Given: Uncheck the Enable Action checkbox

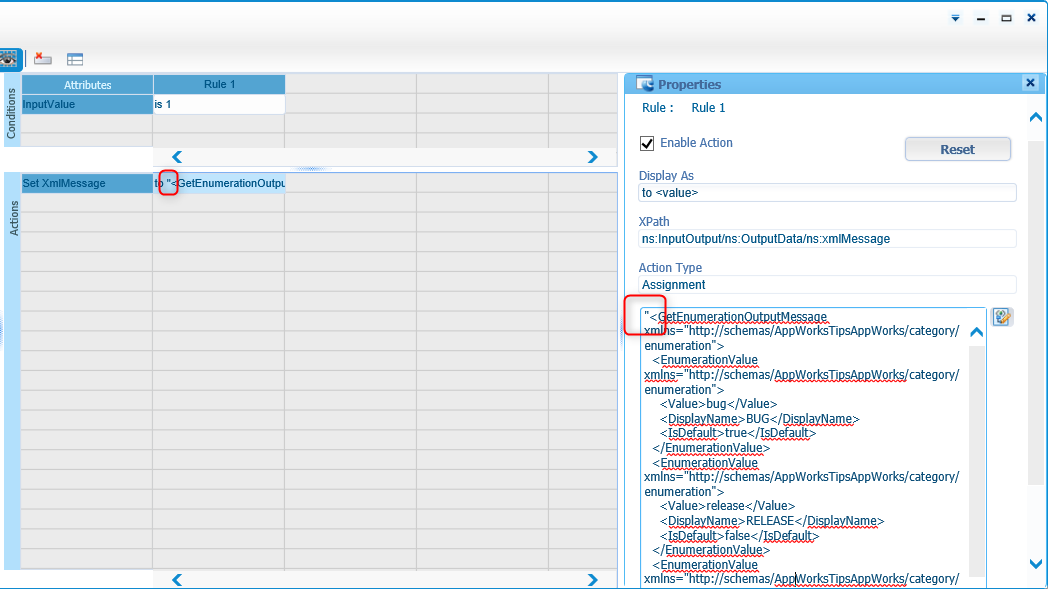Looking at the screenshot, I should click(647, 143).
